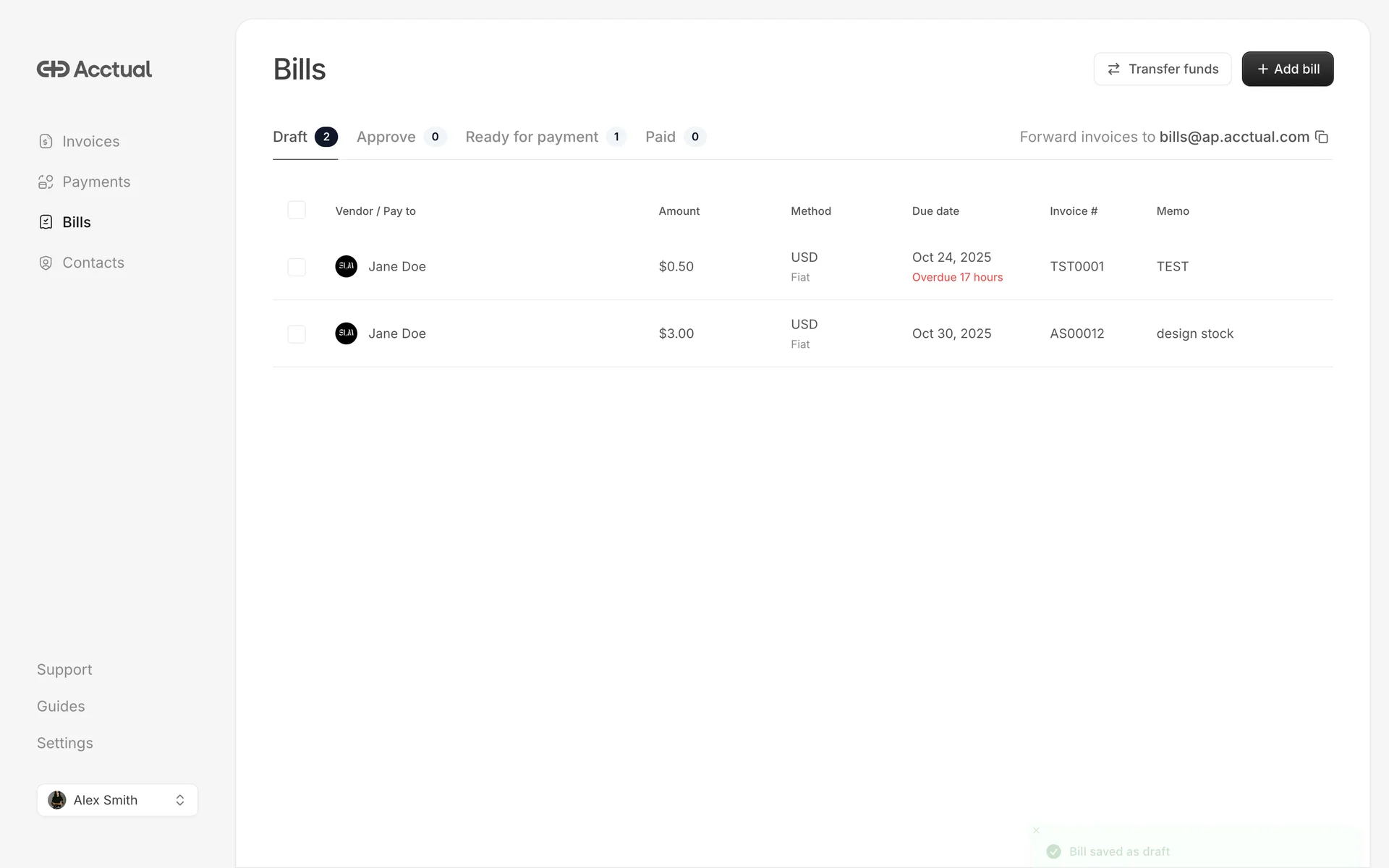The height and width of the screenshot is (868, 1389).
Task: Copy the bills forwarding email address
Action: click(x=1322, y=137)
